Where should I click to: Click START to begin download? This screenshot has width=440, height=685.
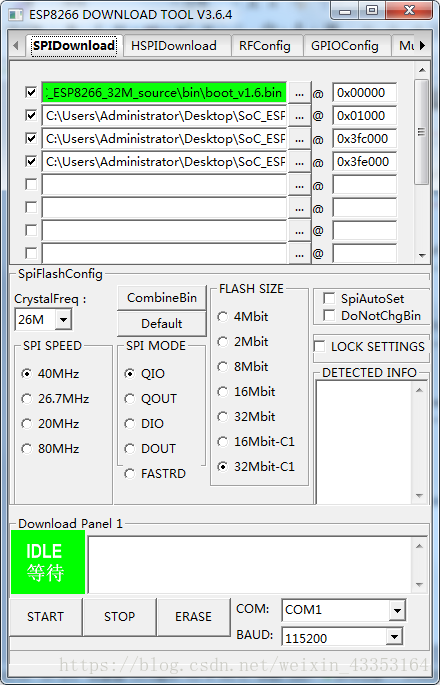coord(45,616)
